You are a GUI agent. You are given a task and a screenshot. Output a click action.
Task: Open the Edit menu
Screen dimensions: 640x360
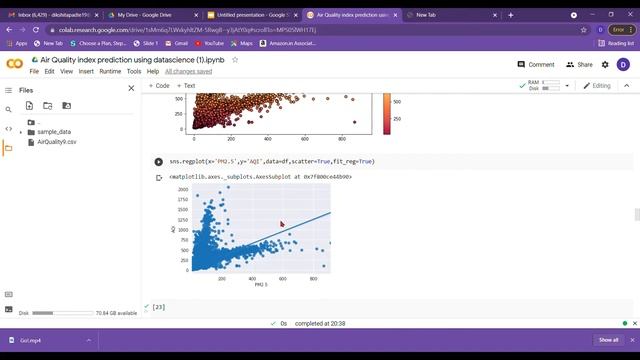[49, 71]
